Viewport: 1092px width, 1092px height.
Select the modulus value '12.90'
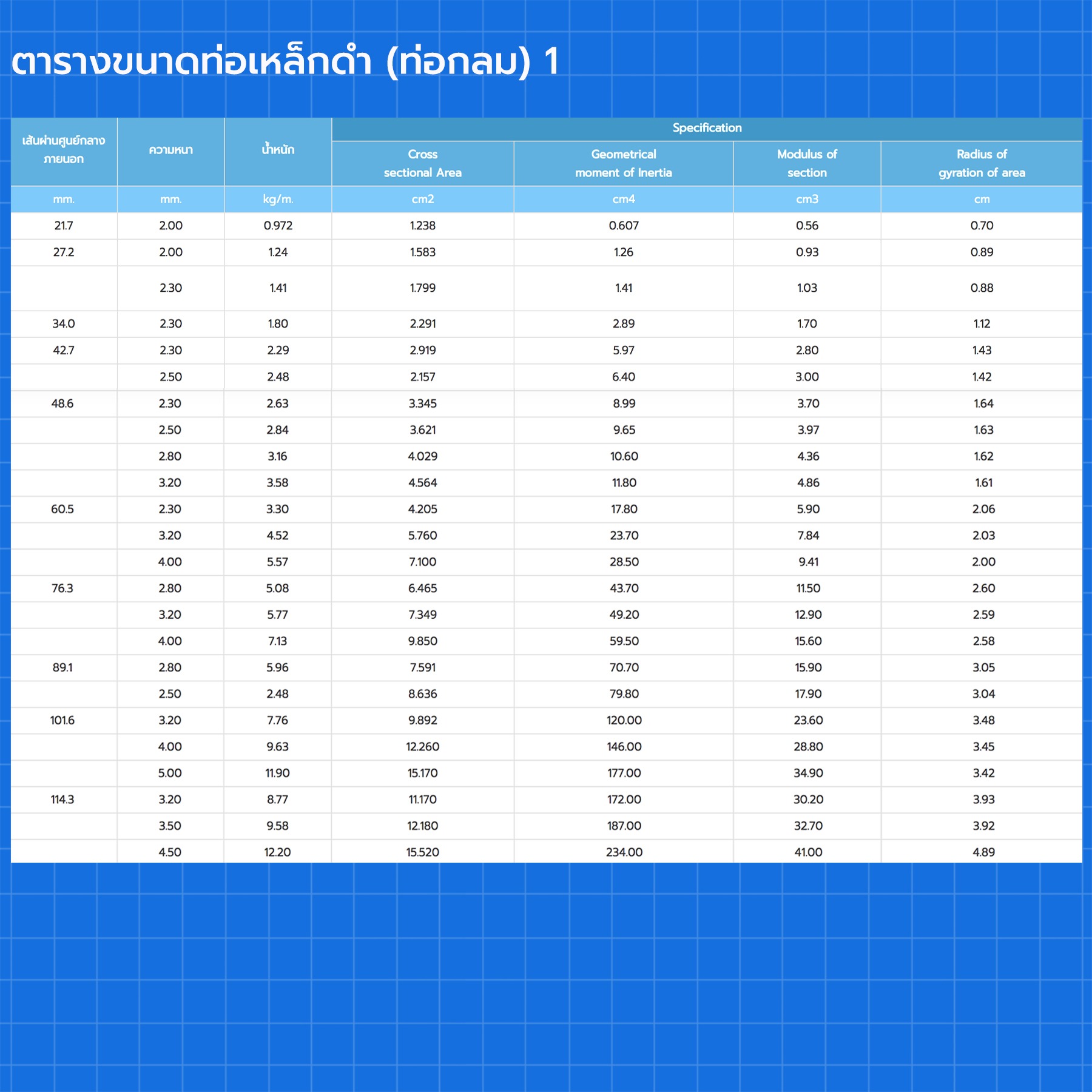(808, 615)
